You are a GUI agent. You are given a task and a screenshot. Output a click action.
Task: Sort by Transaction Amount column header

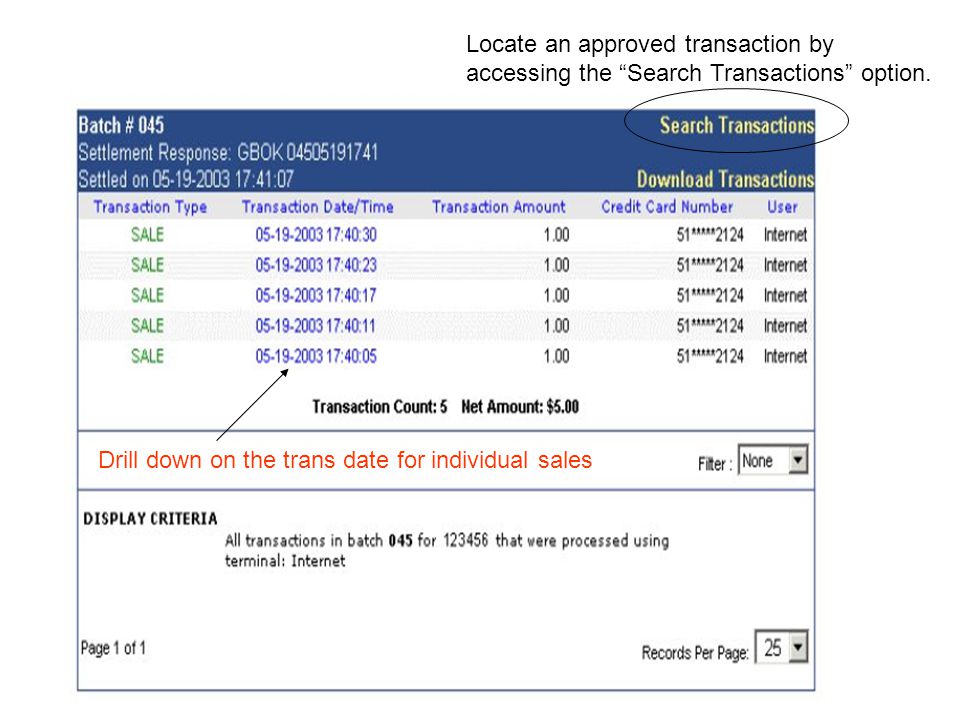point(498,207)
